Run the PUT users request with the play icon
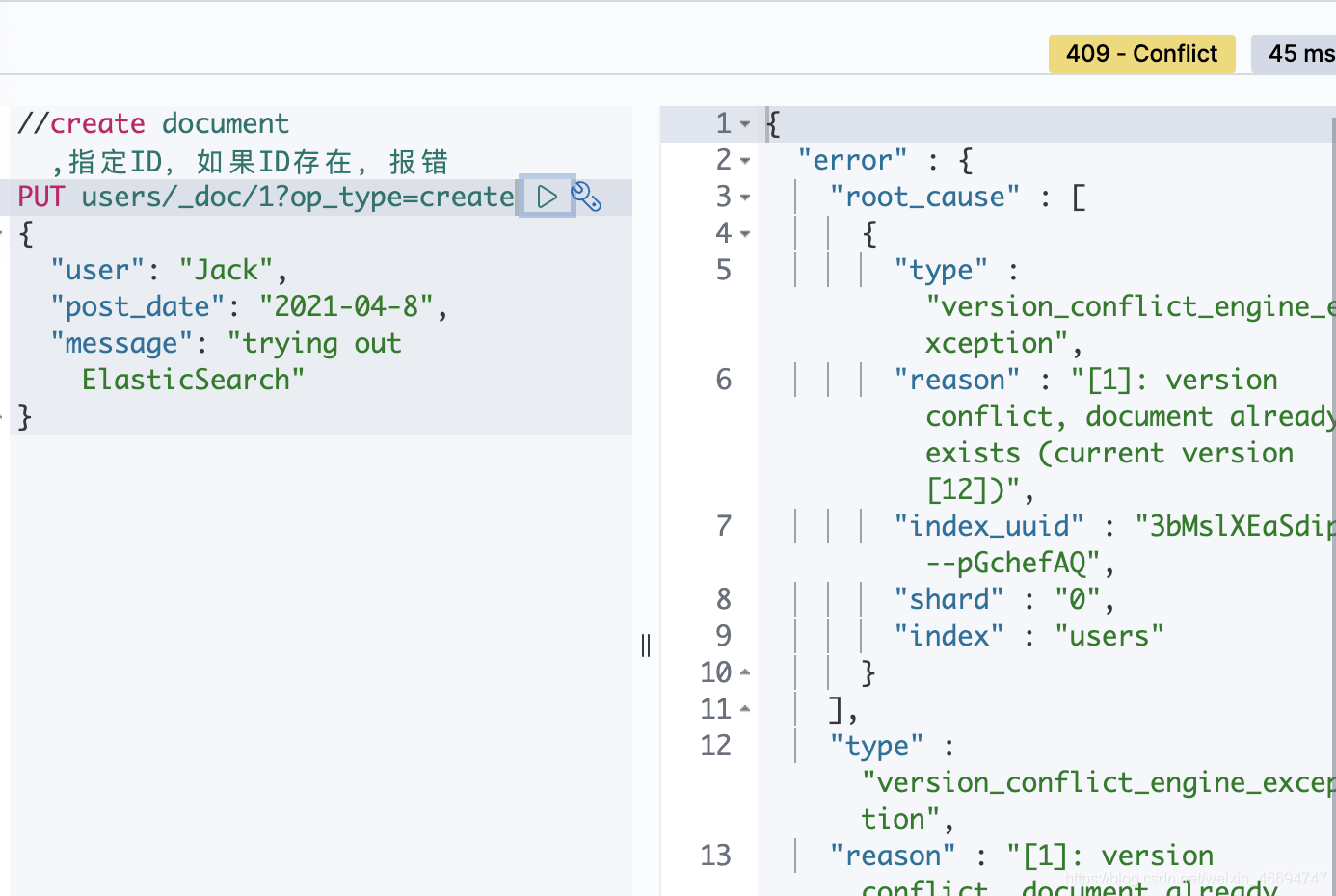The height and width of the screenshot is (896, 1336). (x=547, y=197)
